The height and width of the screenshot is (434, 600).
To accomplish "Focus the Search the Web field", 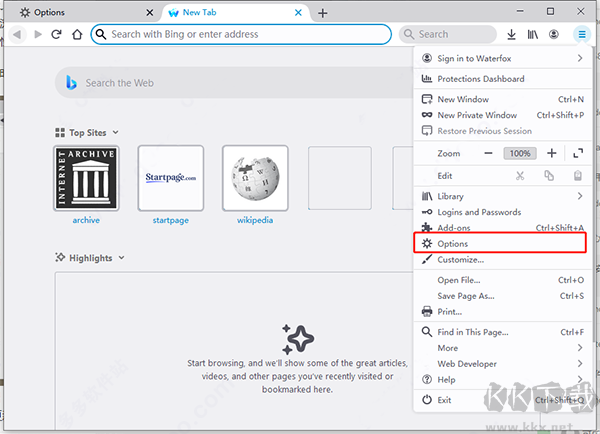I will [234, 83].
